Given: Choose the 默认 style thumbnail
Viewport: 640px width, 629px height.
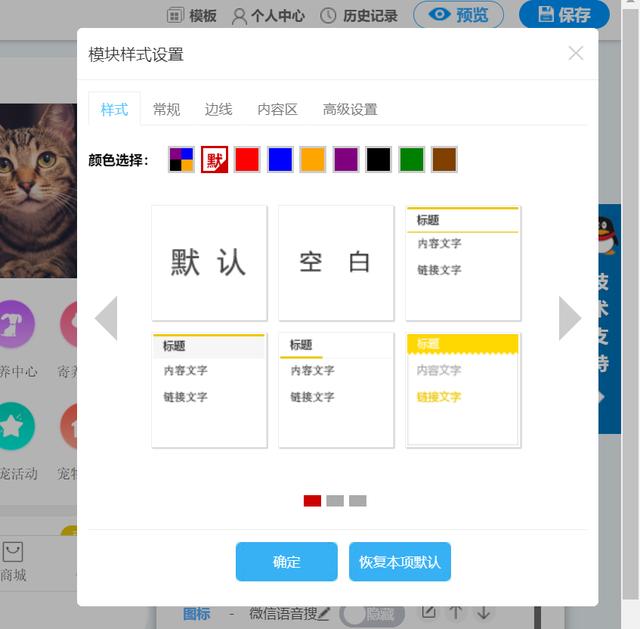Looking at the screenshot, I should (x=209, y=263).
